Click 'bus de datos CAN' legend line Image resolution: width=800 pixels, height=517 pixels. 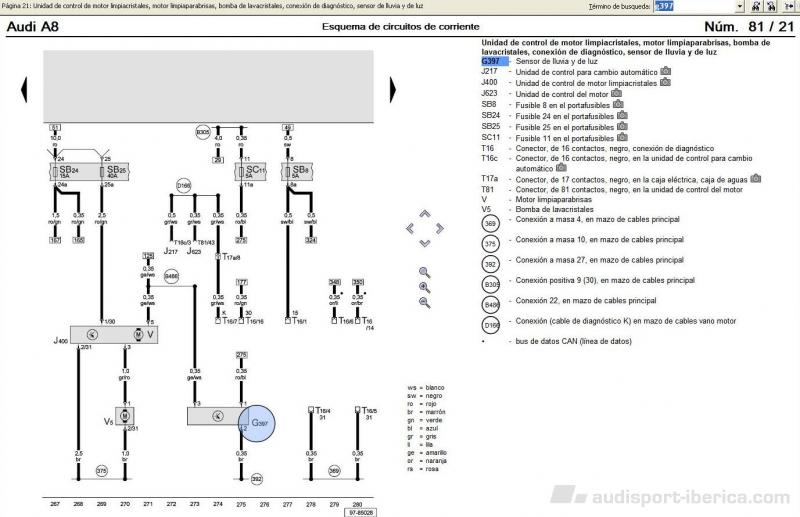click(573, 341)
